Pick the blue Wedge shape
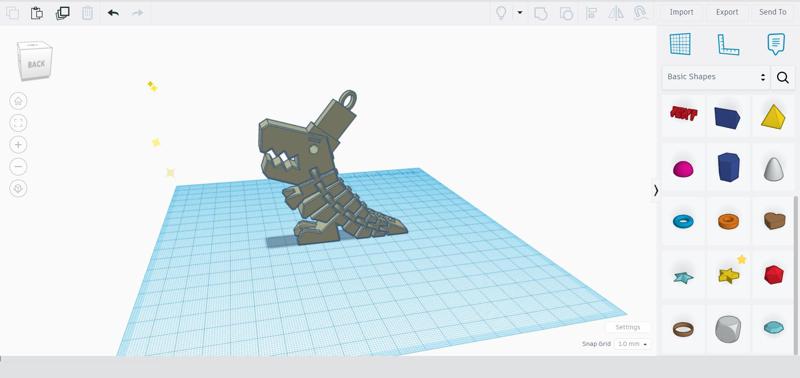 728,117
